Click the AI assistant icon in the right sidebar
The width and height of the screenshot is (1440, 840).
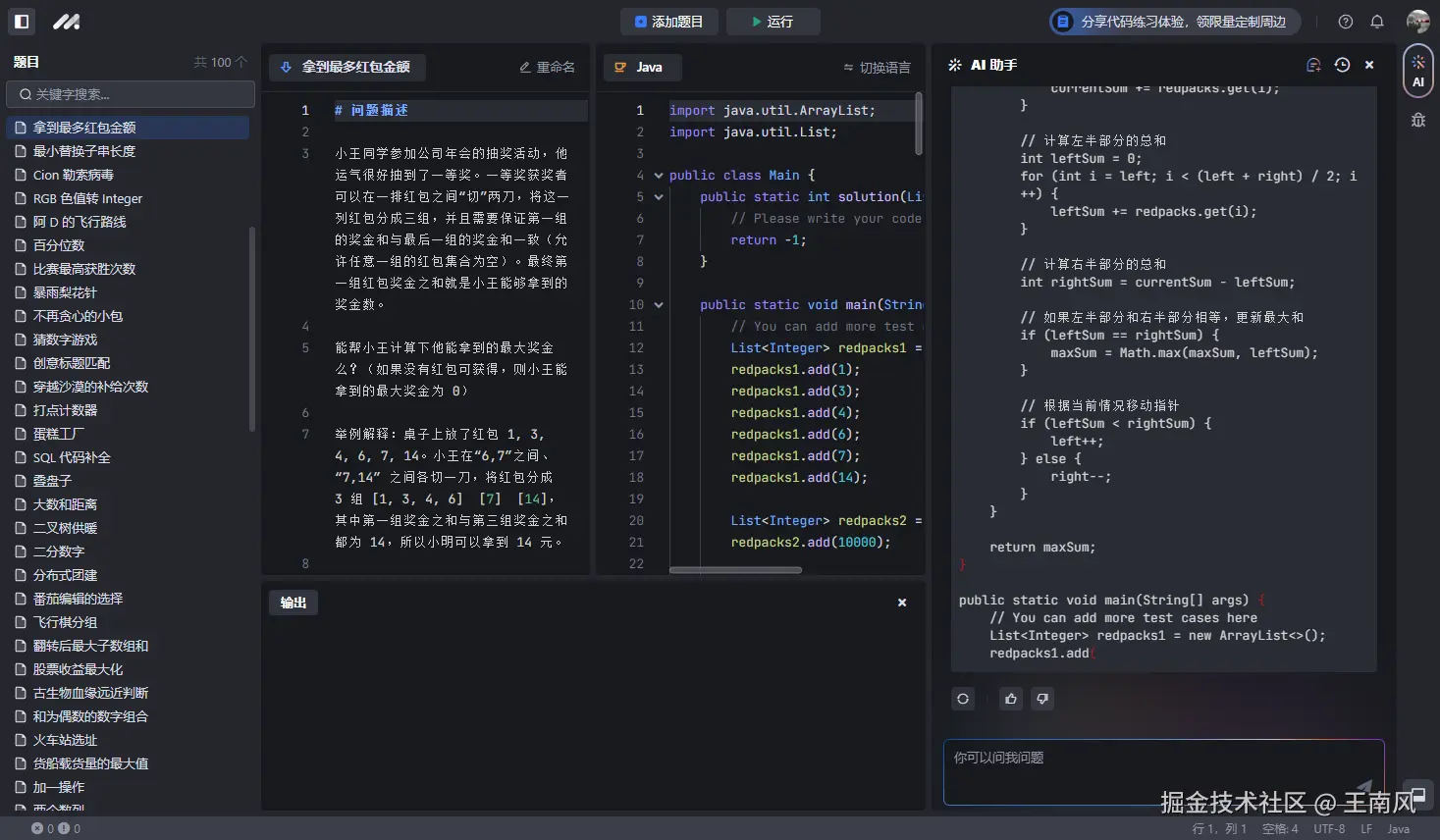pyautogui.click(x=1417, y=70)
